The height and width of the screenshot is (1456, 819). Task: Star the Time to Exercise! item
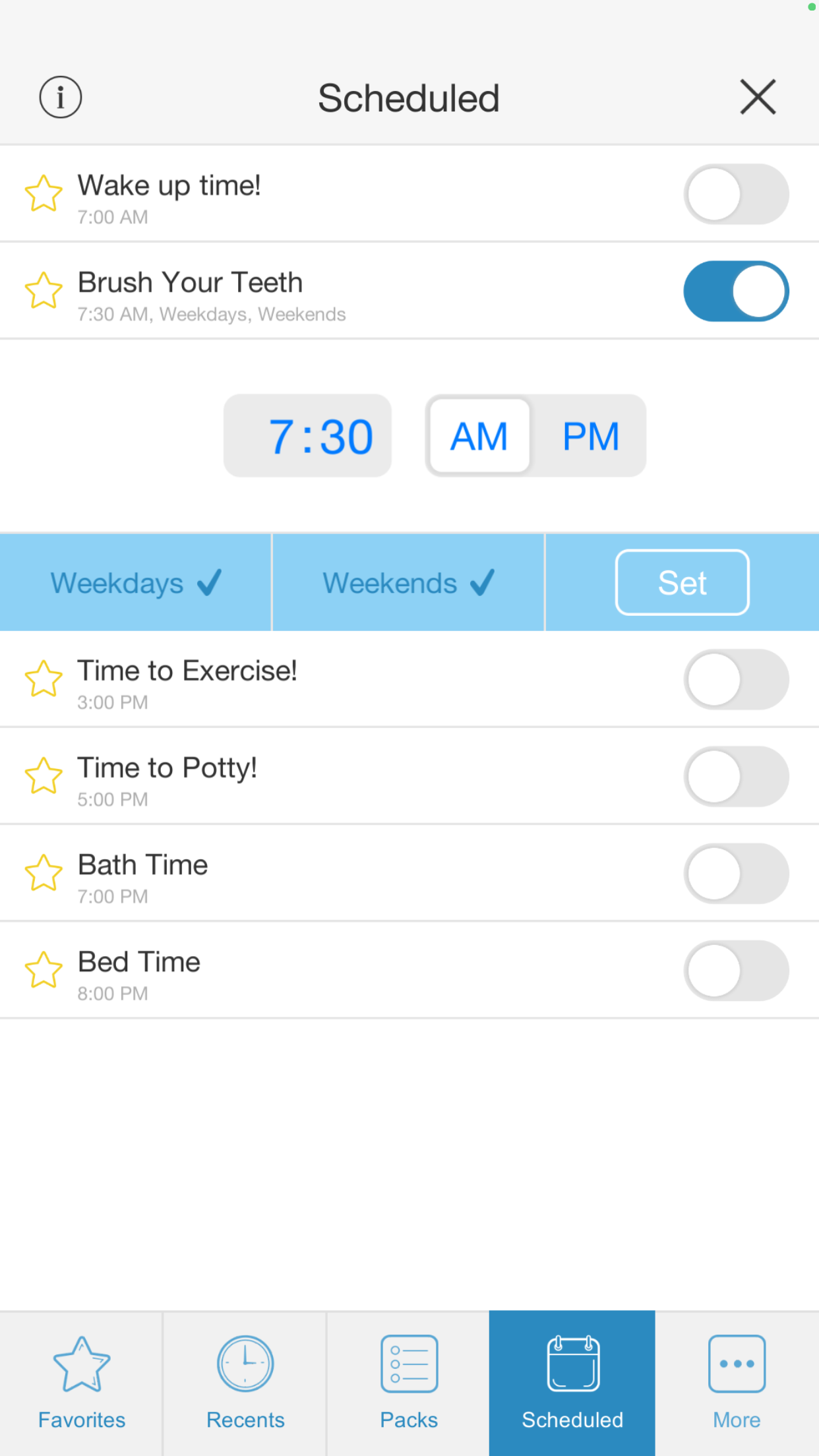click(44, 679)
